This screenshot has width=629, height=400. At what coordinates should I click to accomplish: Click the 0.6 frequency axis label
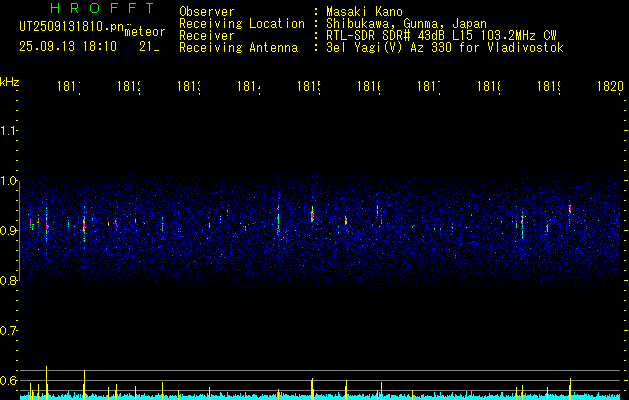pos(8,380)
